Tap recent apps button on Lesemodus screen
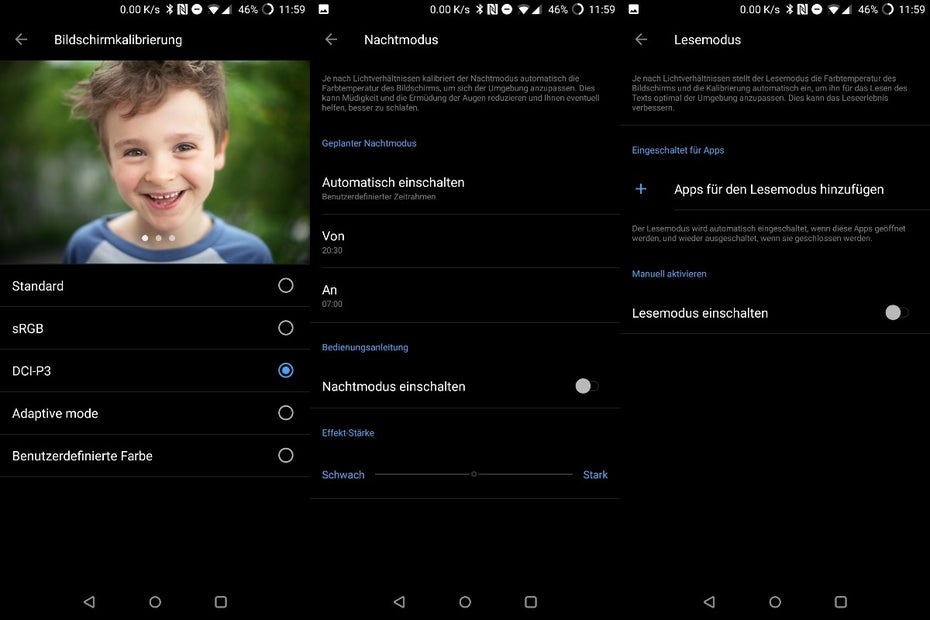The width and height of the screenshot is (930, 620). coord(841,602)
